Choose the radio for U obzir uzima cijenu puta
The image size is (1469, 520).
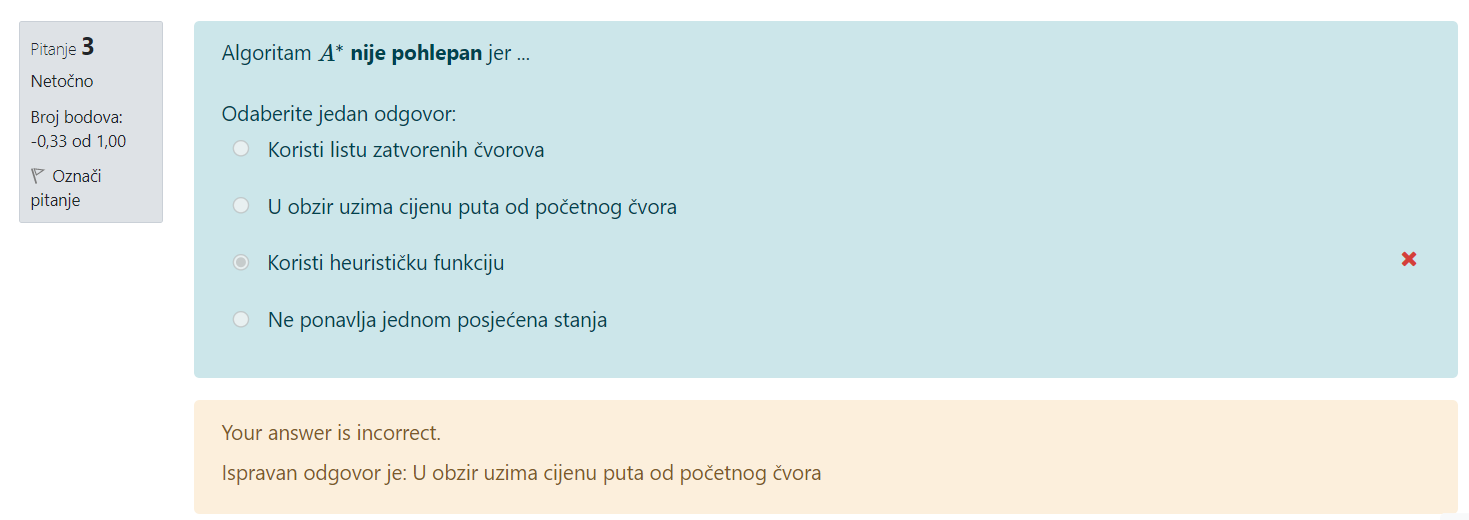click(x=241, y=206)
